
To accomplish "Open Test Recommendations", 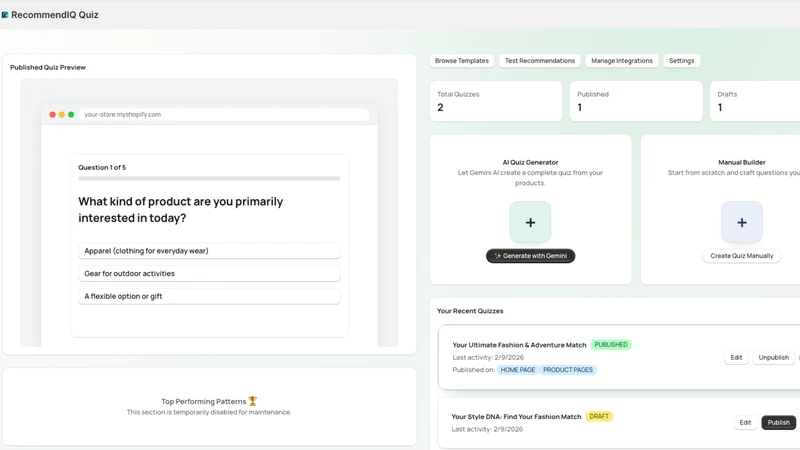I will click(540, 61).
